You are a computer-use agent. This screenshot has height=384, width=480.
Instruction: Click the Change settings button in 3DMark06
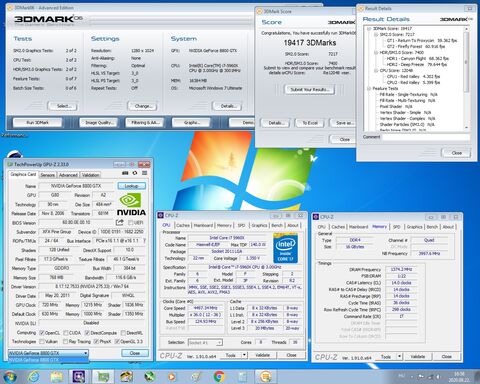(x=142, y=106)
